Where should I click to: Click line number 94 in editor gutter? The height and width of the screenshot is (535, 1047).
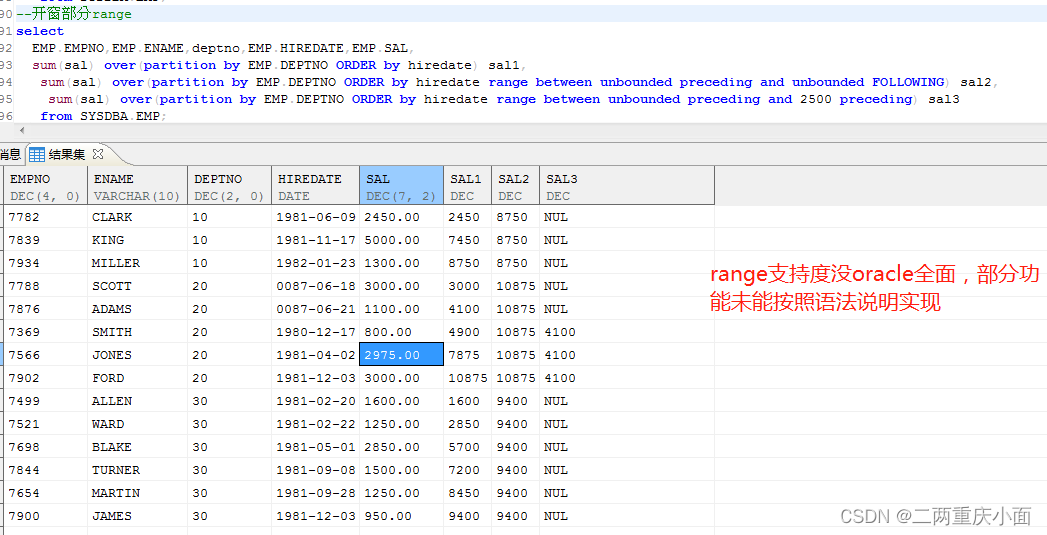[x=6, y=82]
